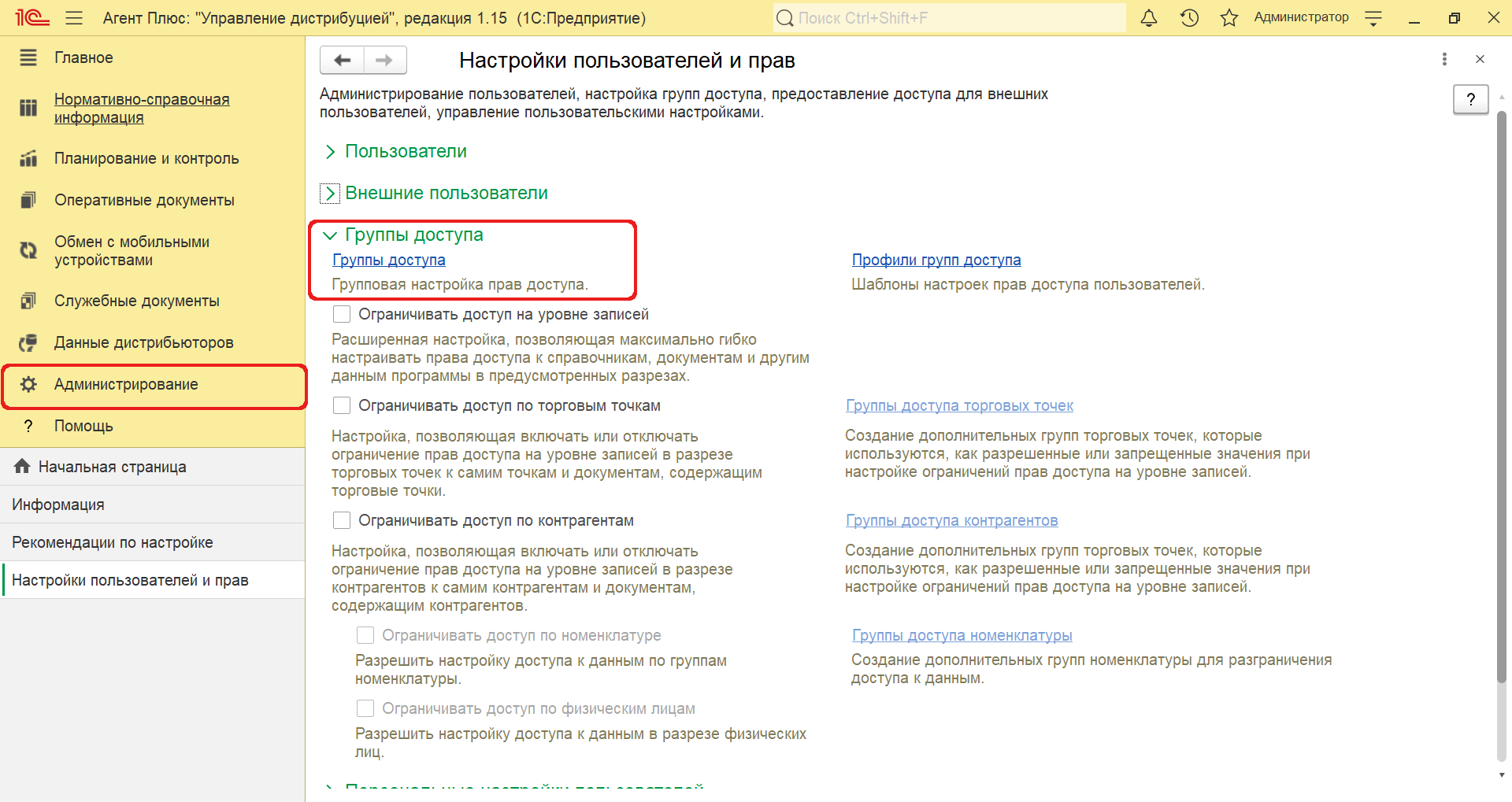
Task: Click the Помощь question mark icon
Action: pyautogui.click(x=28, y=426)
